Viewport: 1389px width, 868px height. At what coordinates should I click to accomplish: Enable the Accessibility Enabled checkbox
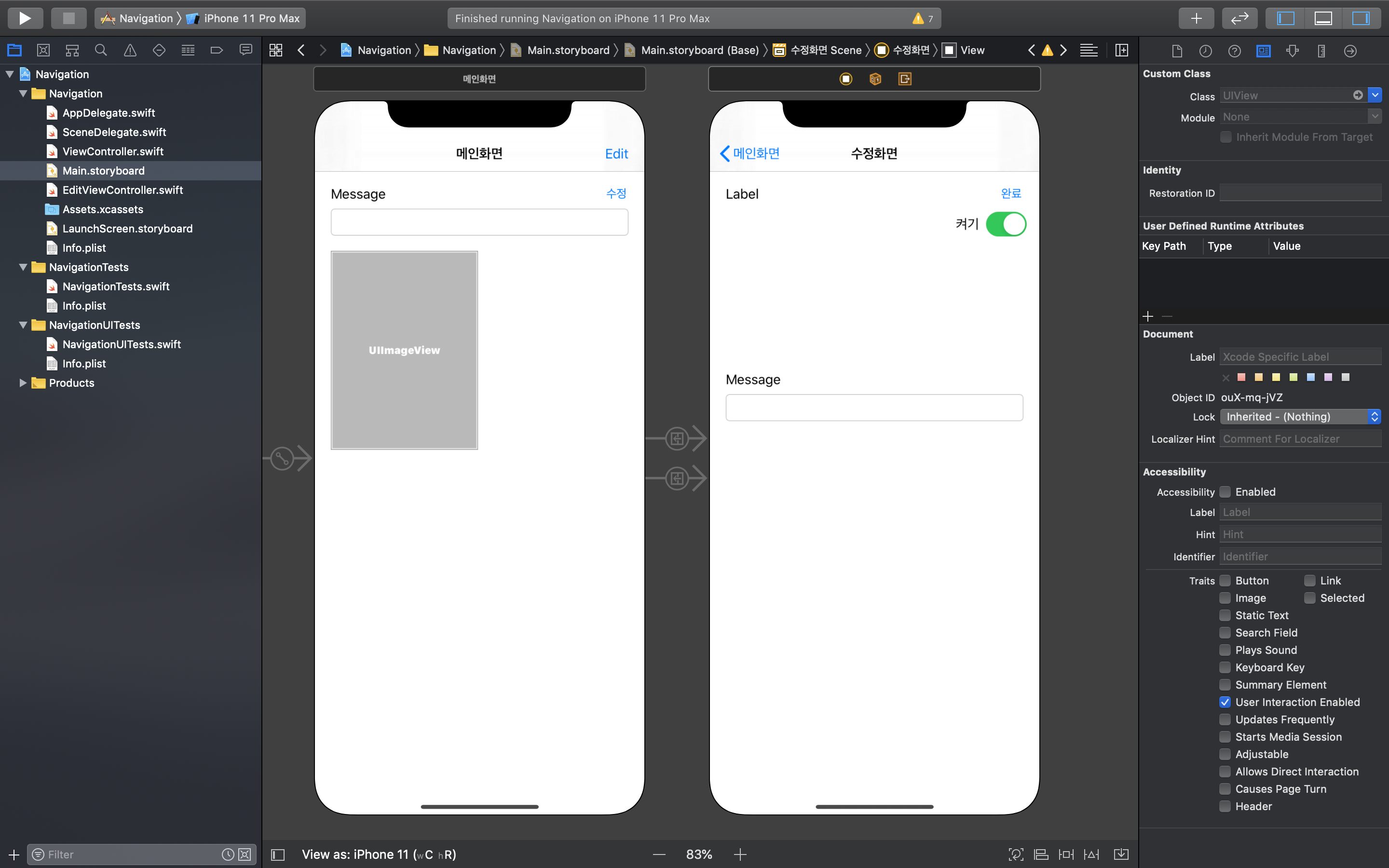(x=1225, y=492)
